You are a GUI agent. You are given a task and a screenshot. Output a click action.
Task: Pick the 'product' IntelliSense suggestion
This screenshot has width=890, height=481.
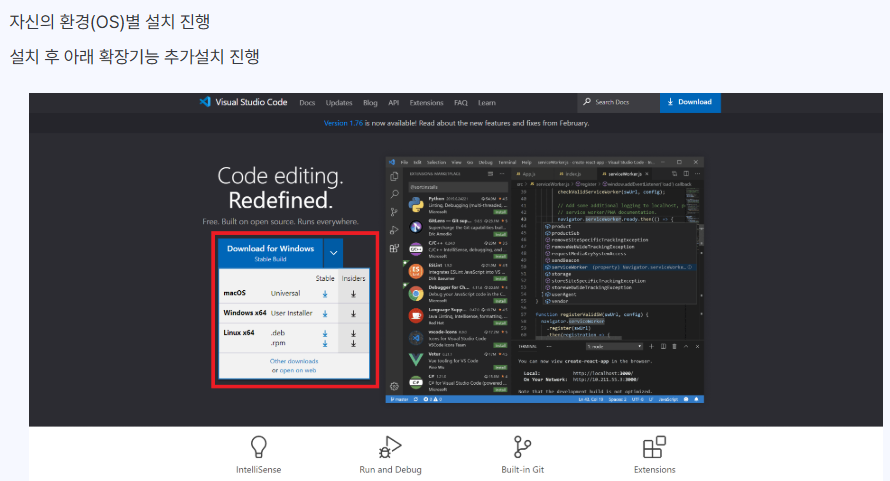coord(620,226)
